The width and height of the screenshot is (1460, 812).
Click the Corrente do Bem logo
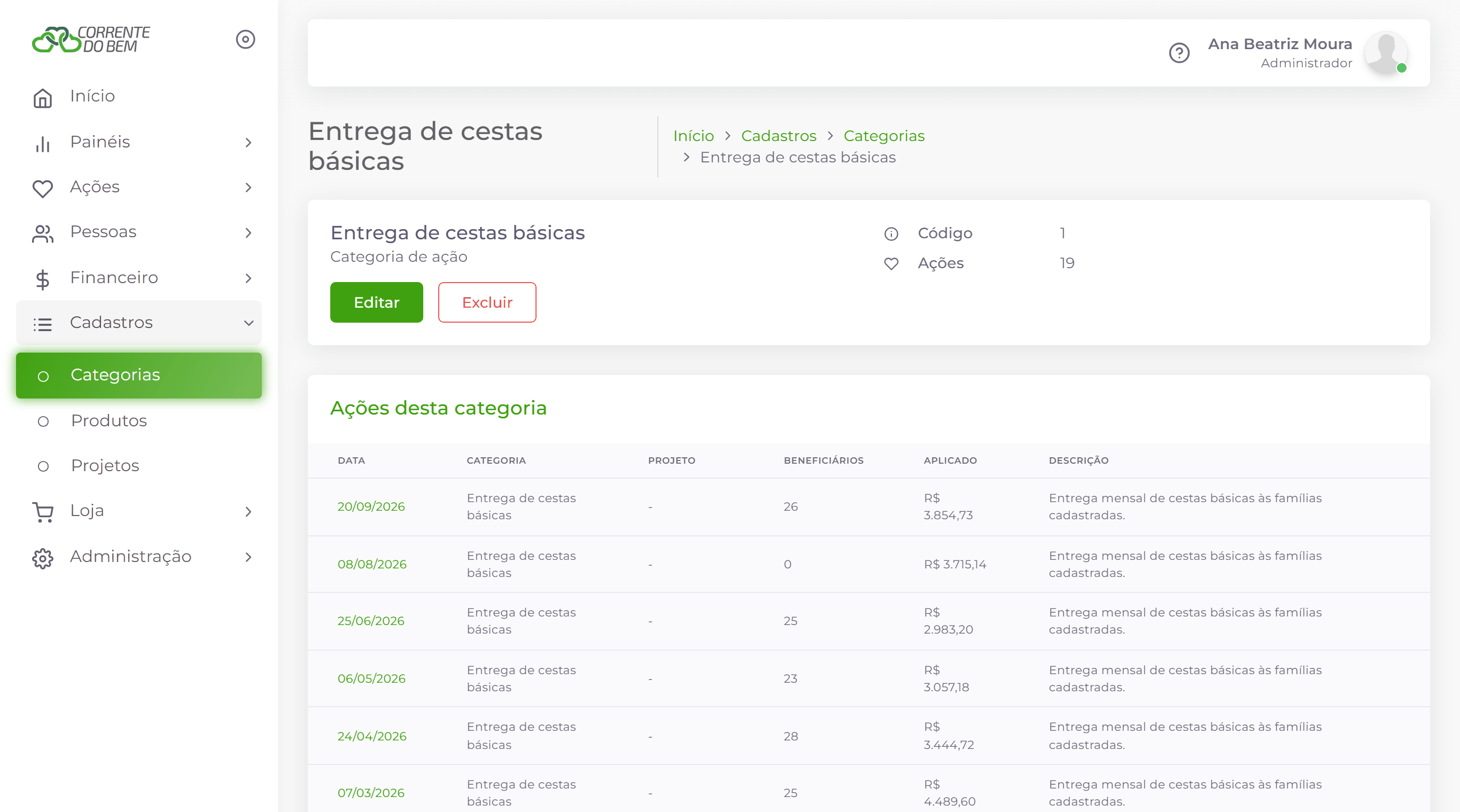(x=91, y=40)
